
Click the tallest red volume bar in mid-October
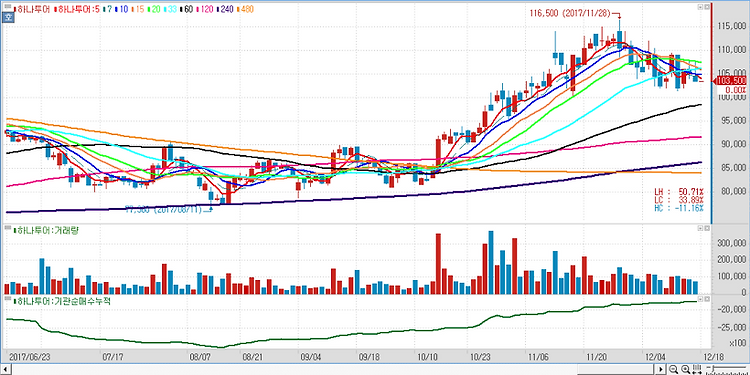point(438,264)
